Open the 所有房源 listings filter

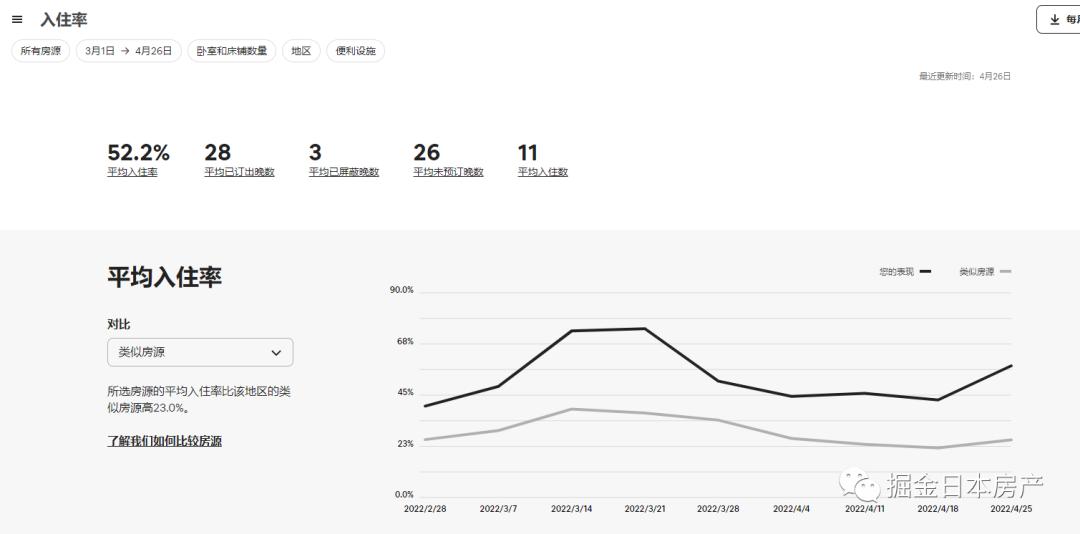point(41,51)
